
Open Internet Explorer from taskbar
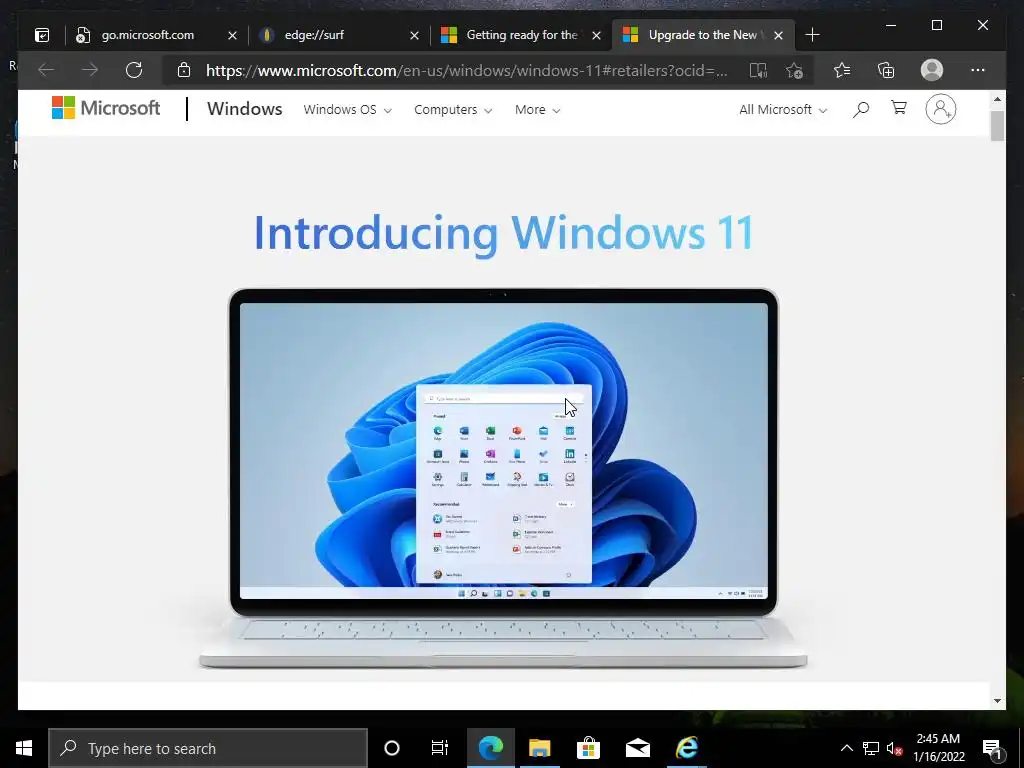686,748
